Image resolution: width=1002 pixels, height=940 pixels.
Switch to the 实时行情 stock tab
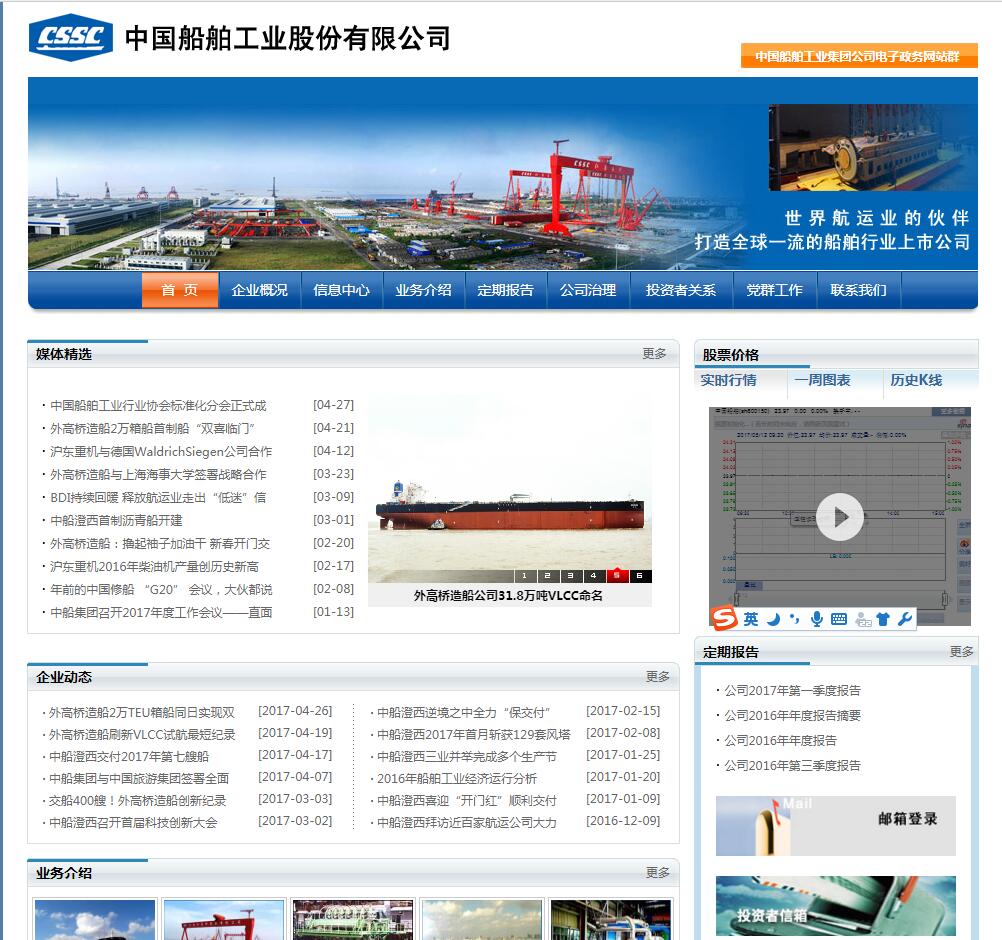[x=728, y=380]
